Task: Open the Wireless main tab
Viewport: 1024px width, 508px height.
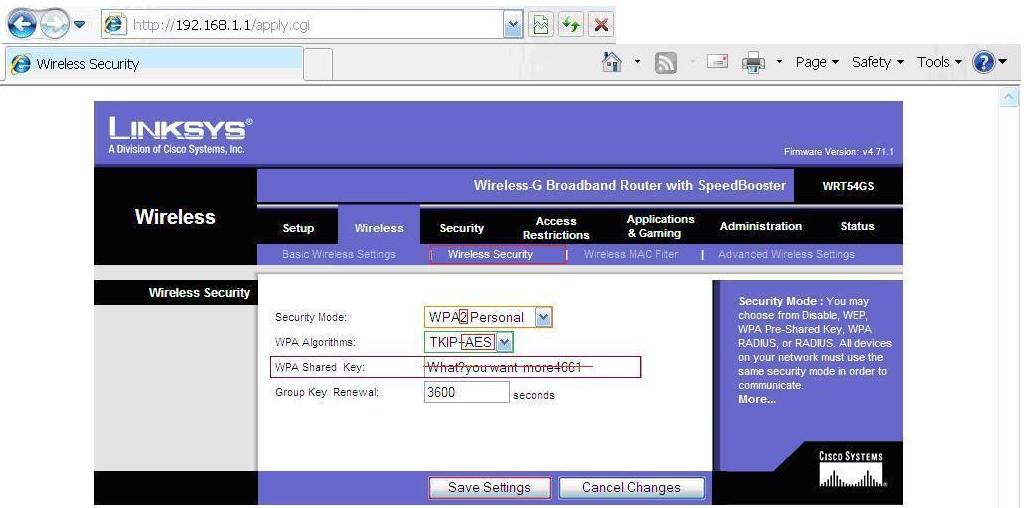Action: (379, 228)
